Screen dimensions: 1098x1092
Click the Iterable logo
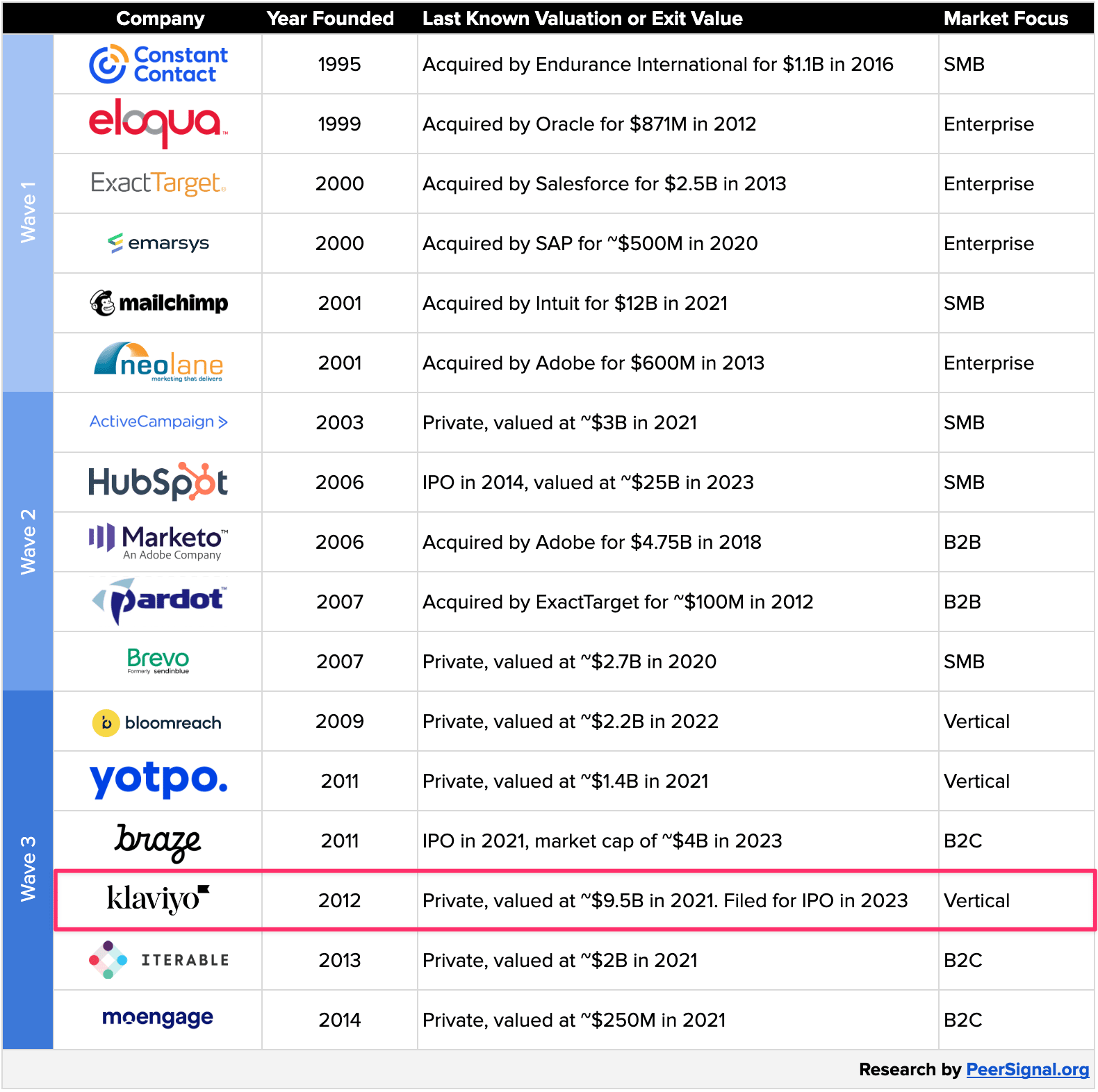click(158, 960)
